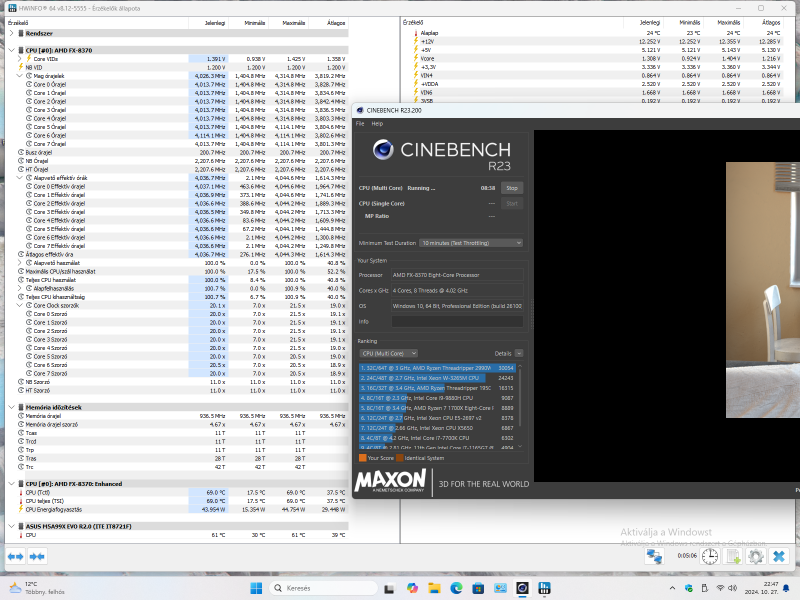Image resolution: width=800 pixels, height=600 pixels.
Task: Click the Processor field in Cinebench
Action: coord(457,274)
